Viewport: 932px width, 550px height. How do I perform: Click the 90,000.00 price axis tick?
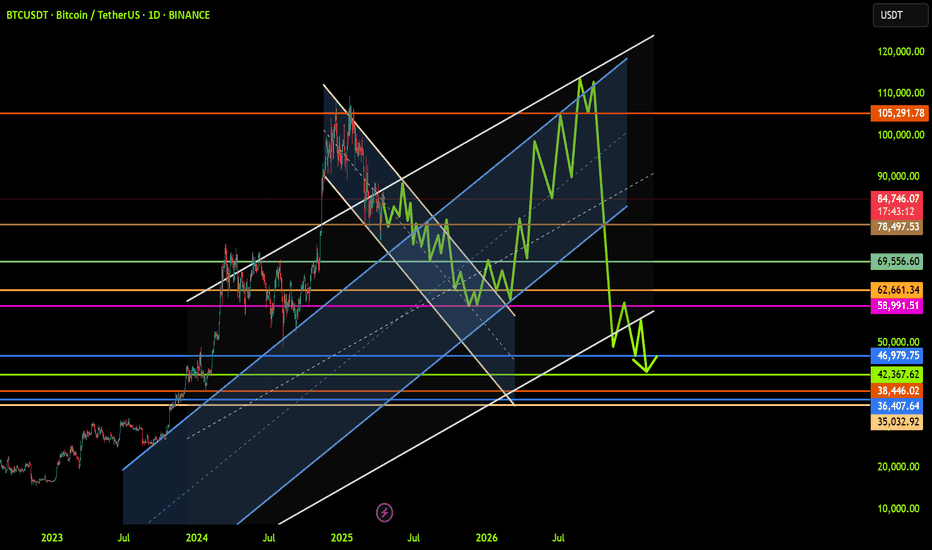tap(900, 176)
